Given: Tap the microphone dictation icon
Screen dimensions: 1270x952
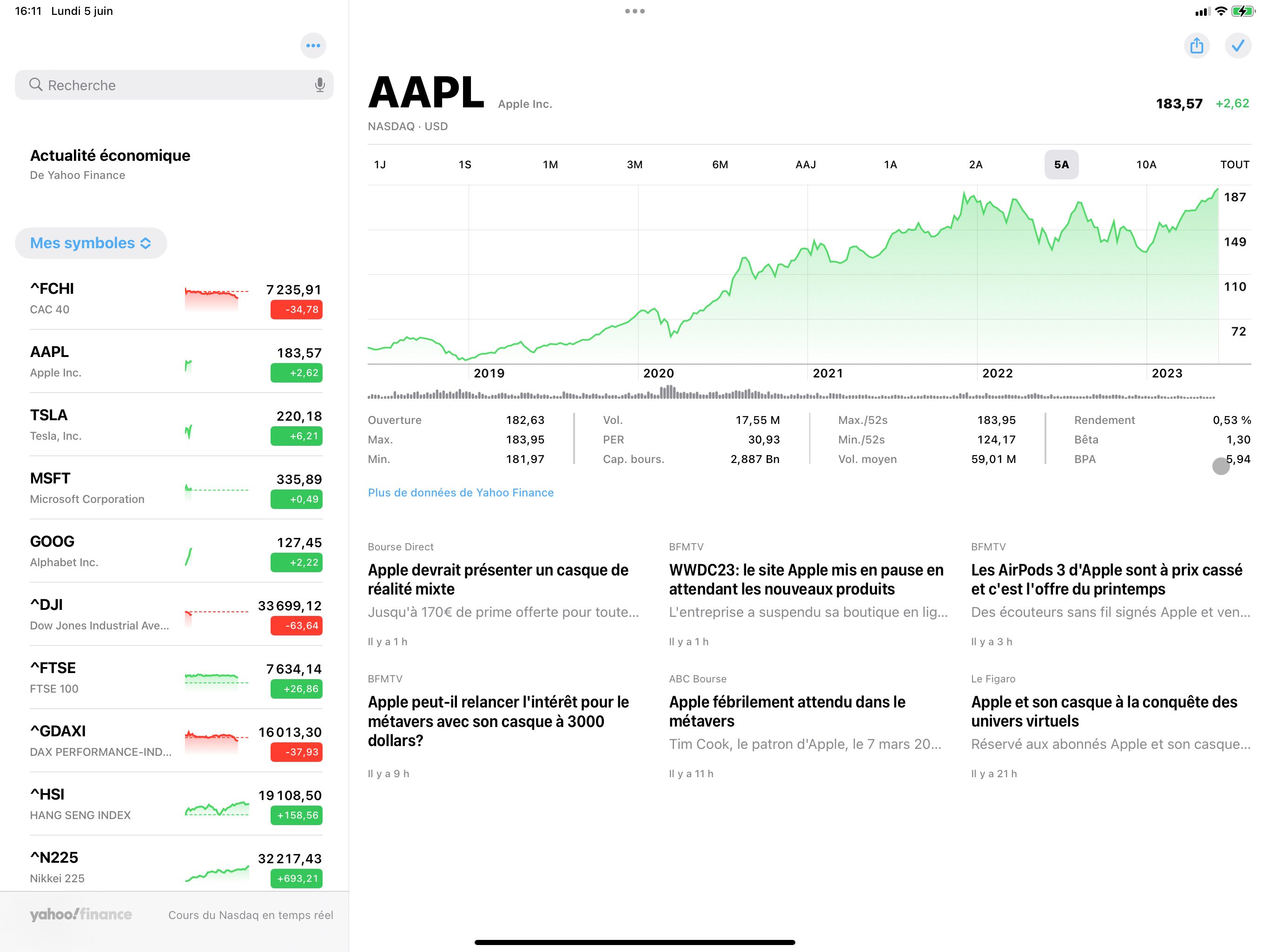Looking at the screenshot, I should pyautogui.click(x=320, y=85).
